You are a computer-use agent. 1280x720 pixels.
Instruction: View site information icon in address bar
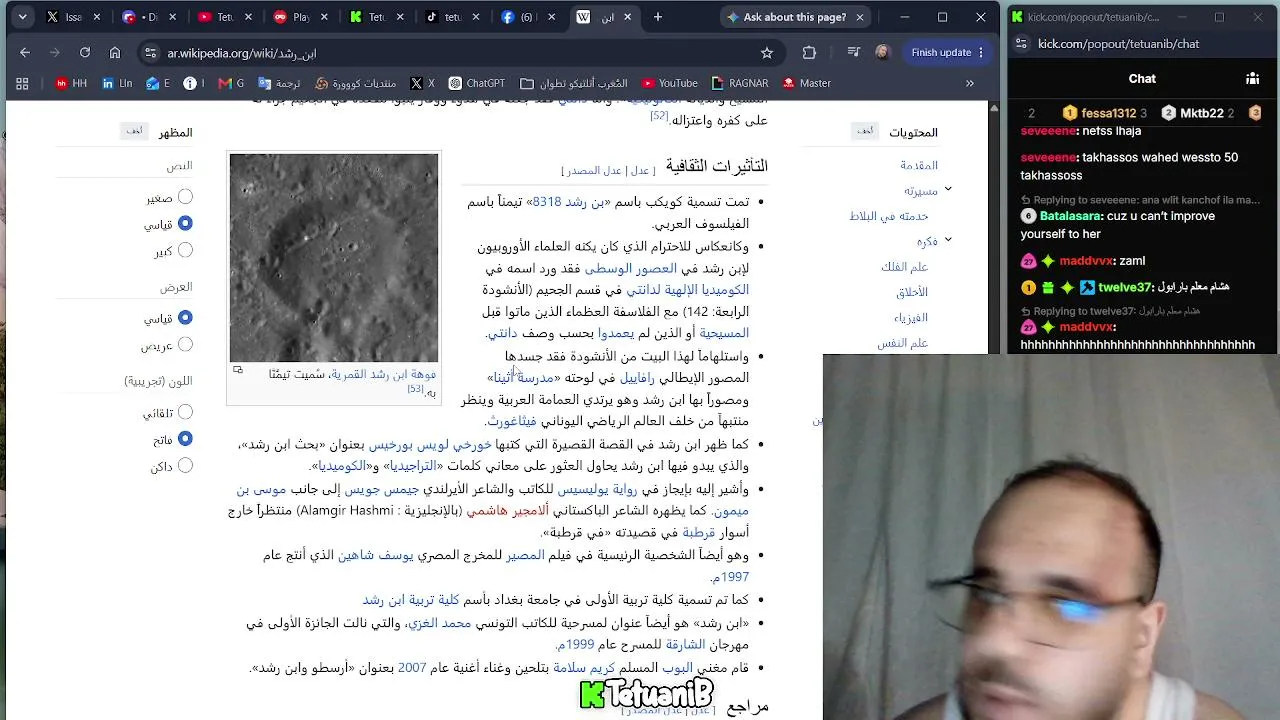(x=150, y=53)
